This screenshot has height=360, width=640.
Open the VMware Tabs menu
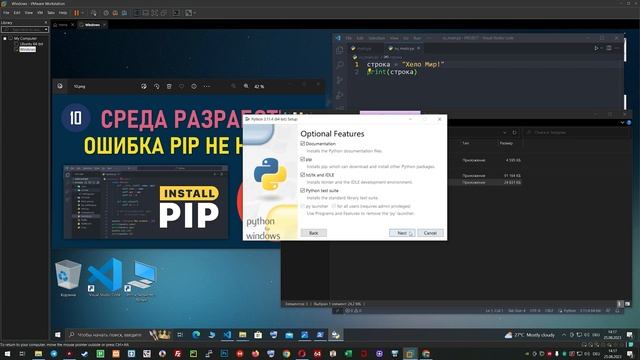[51, 13]
